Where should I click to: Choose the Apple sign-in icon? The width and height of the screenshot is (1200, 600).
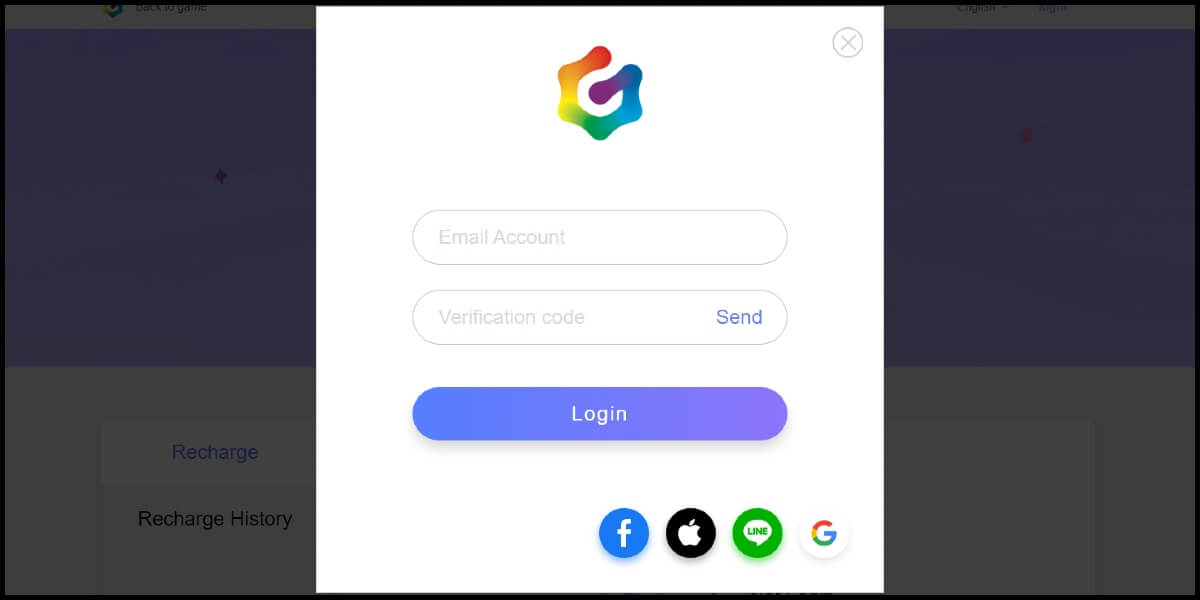point(691,533)
